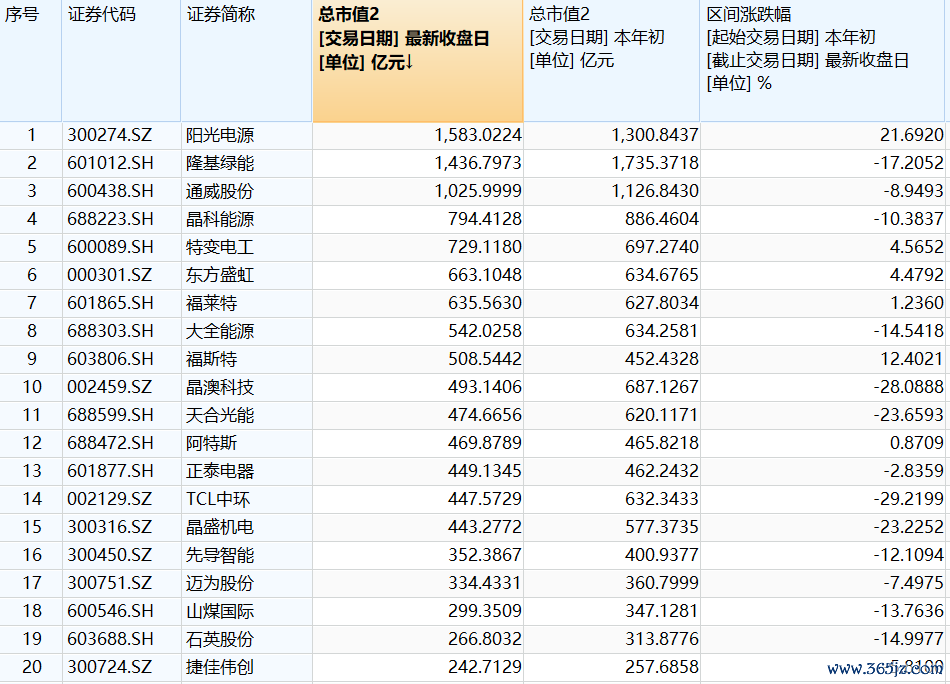
Task: Select stock code 603688.SH
Action: (x=110, y=639)
